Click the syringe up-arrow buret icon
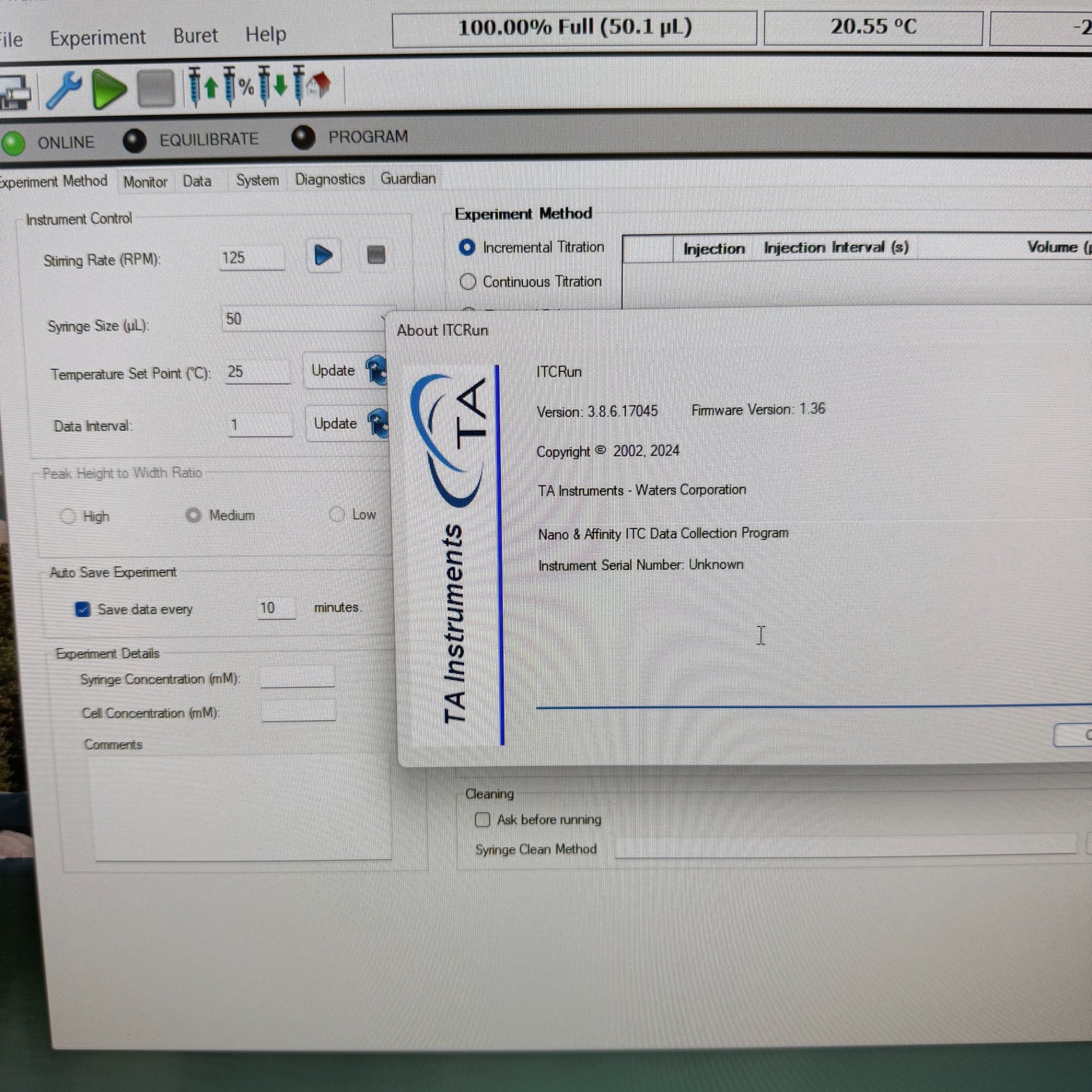1092x1092 pixels. tap(203, 86)
